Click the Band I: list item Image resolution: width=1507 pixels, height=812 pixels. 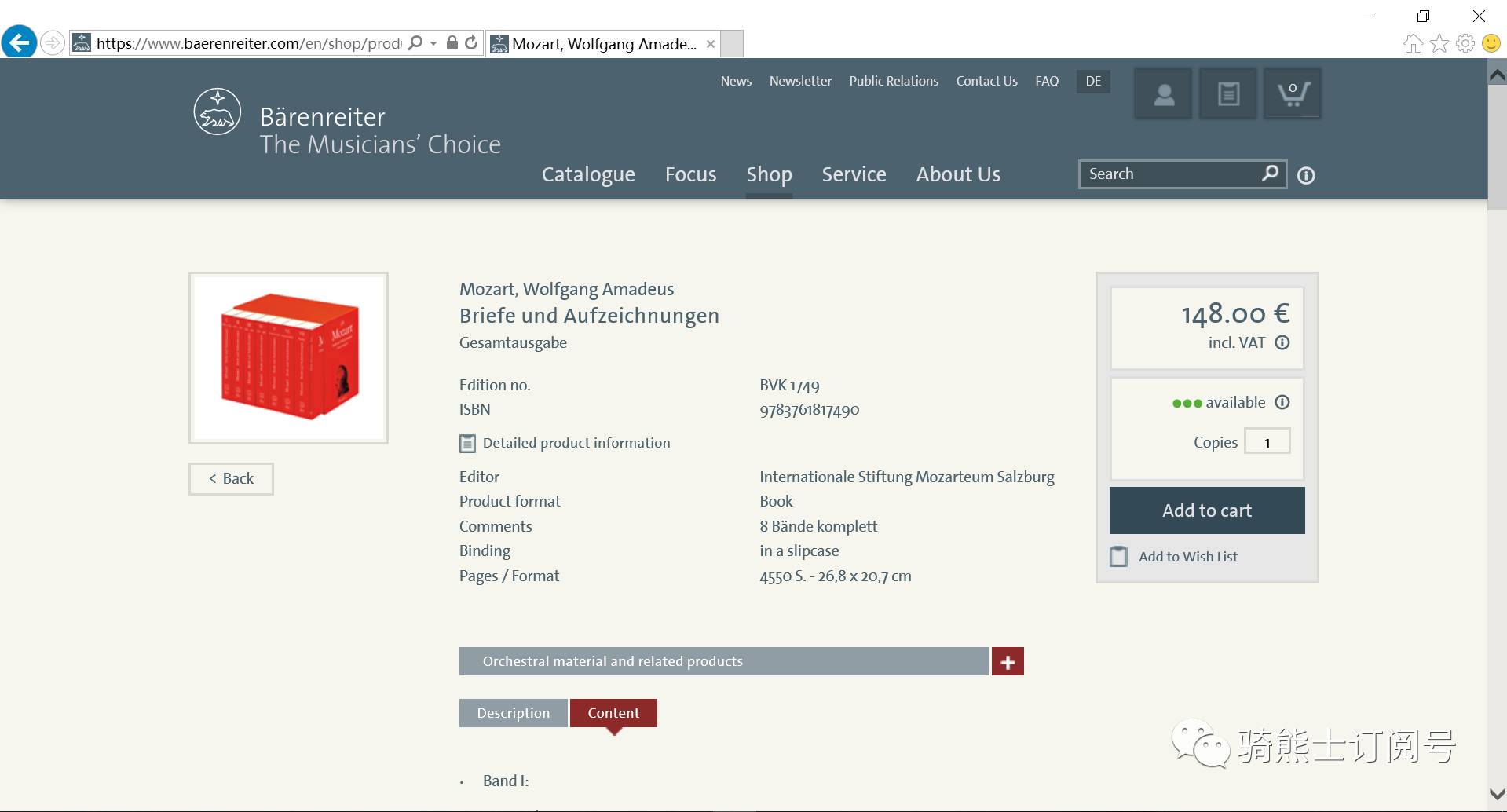click(506, 781)
